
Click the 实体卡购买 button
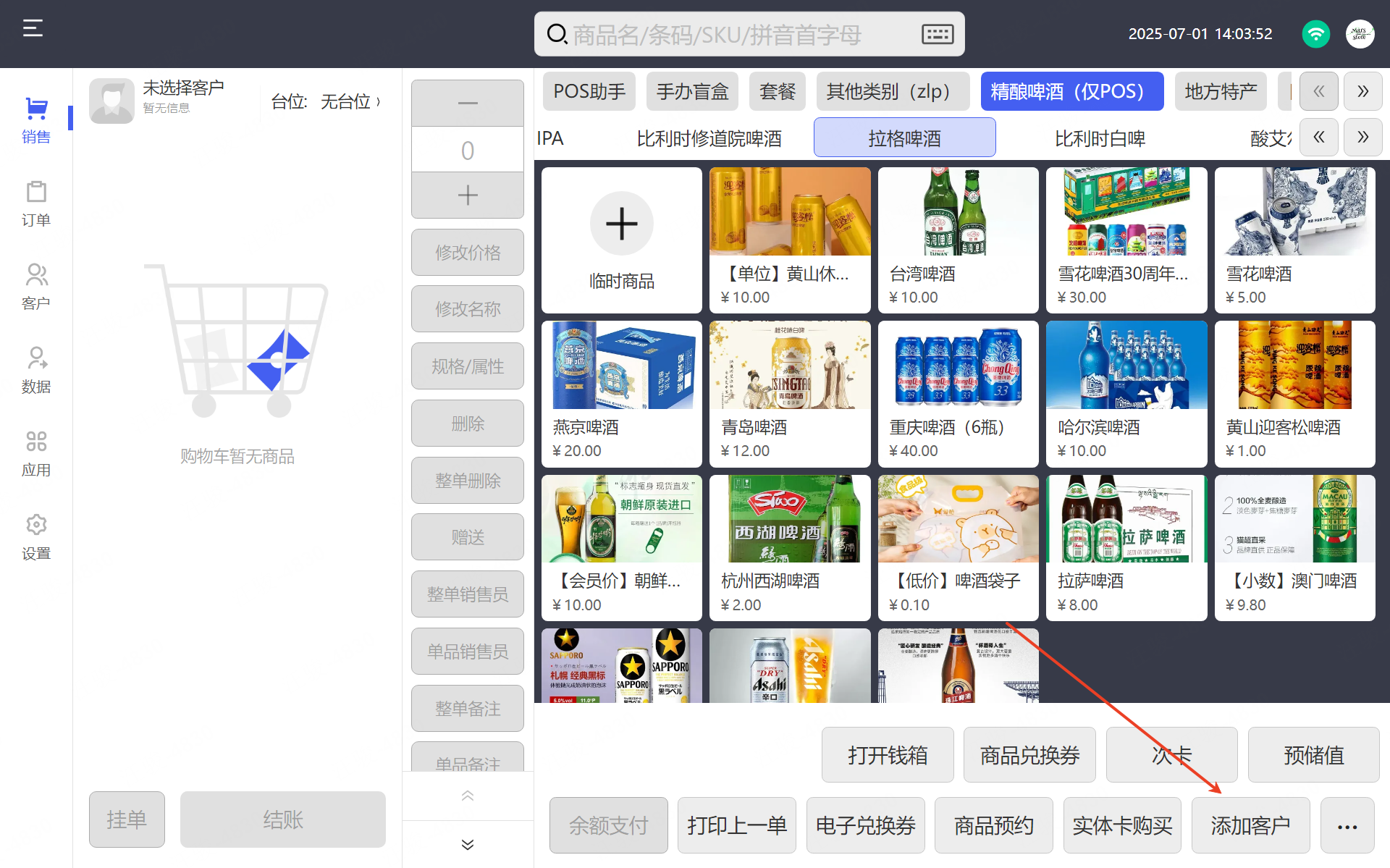pyautogui.click(x=1122, y=825)
